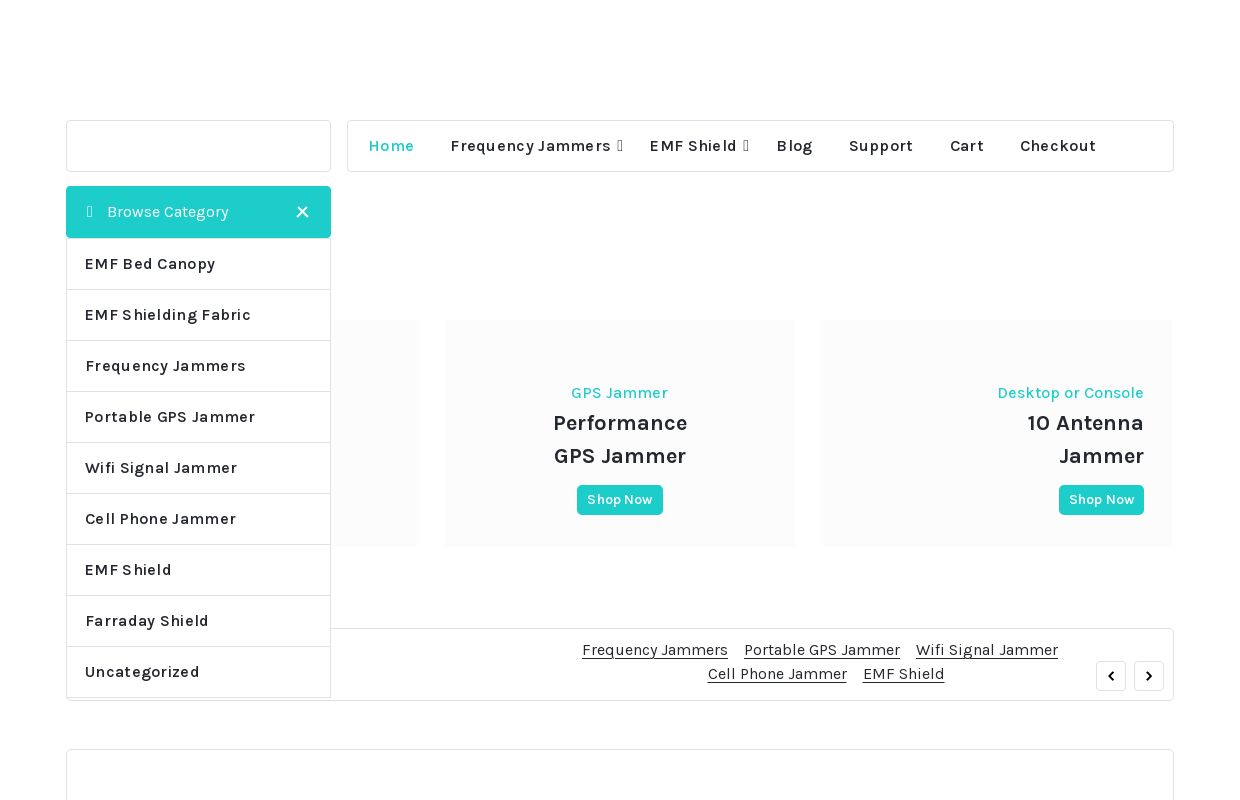1240x800 pixels.
Task: Click Cell Phone Jammer underlined link
Action: 776,674
